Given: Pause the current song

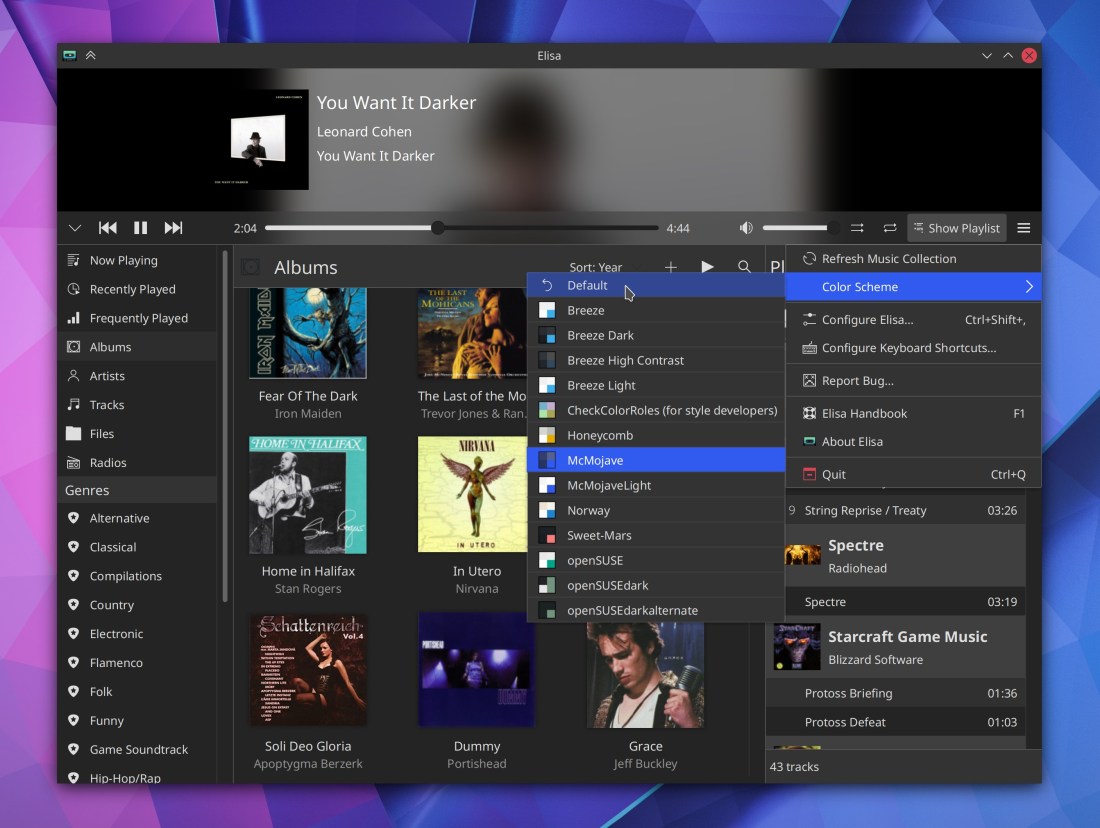Looking at the screenshot, I should click(140, 228).
